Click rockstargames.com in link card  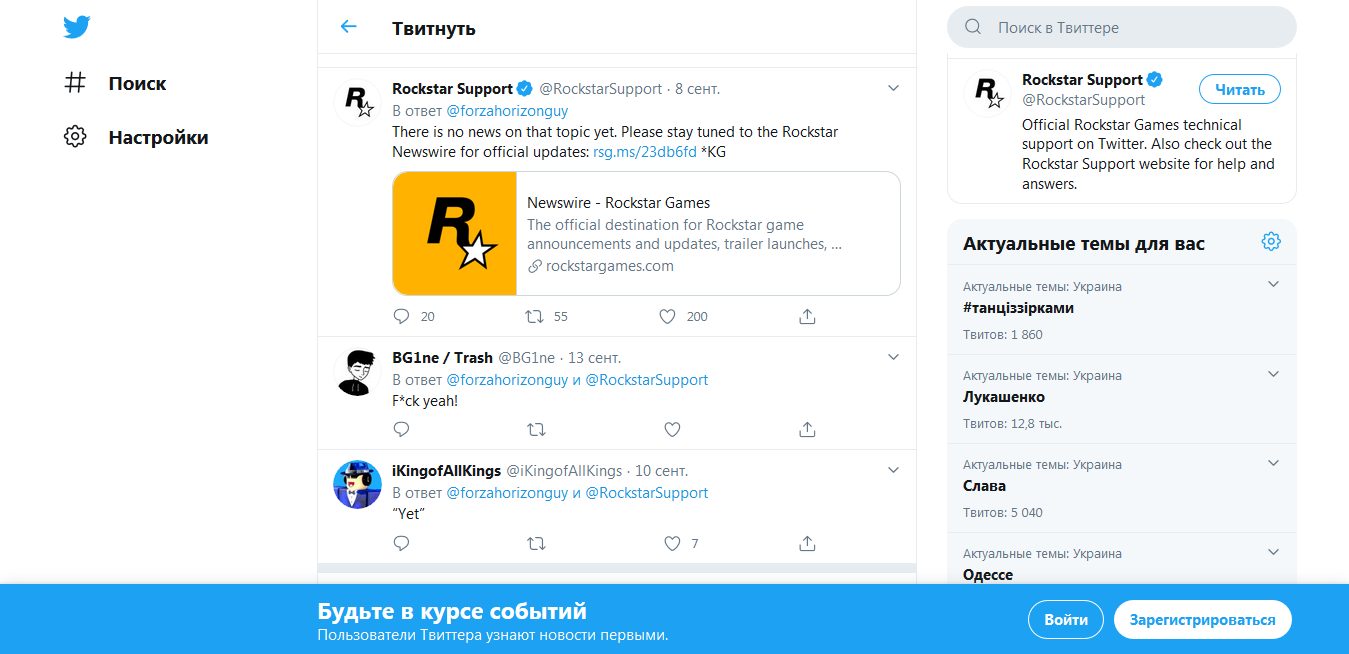(610, 266)
